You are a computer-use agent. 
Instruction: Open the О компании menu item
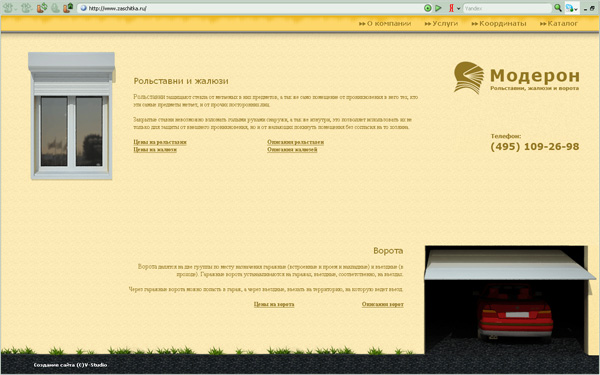point(385,24)
